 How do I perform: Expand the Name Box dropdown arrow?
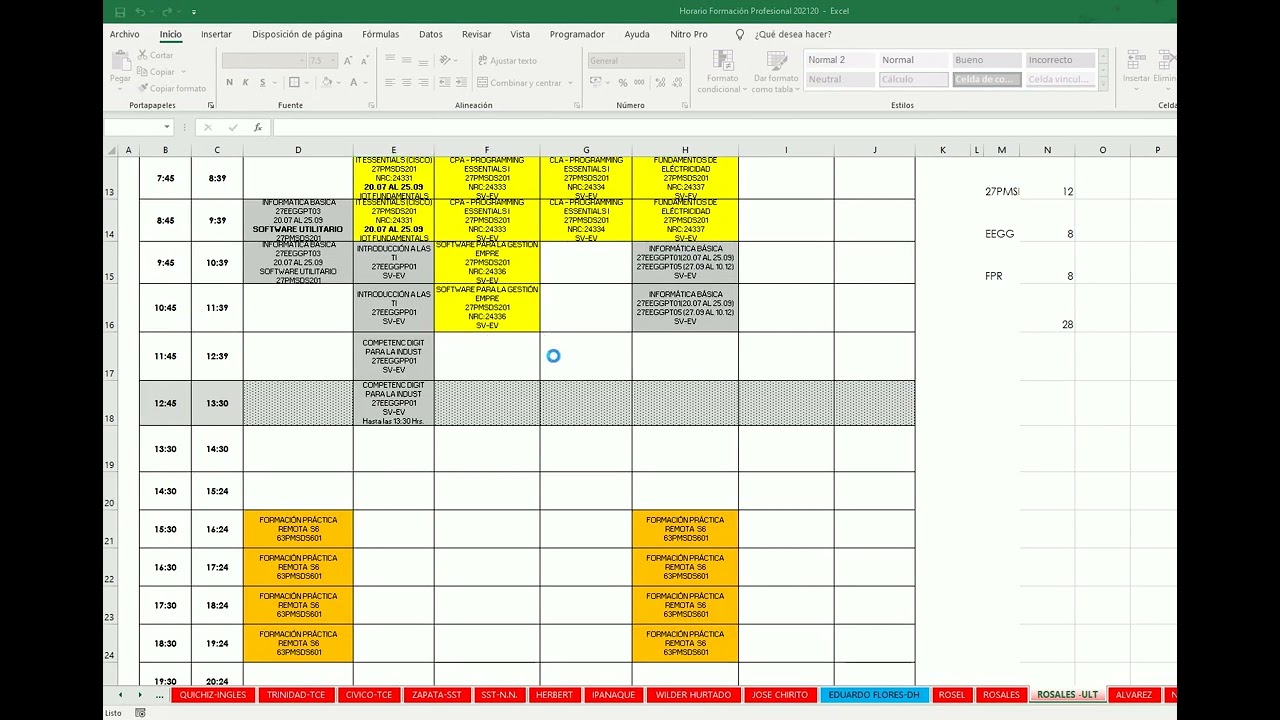tap(166, 128)
